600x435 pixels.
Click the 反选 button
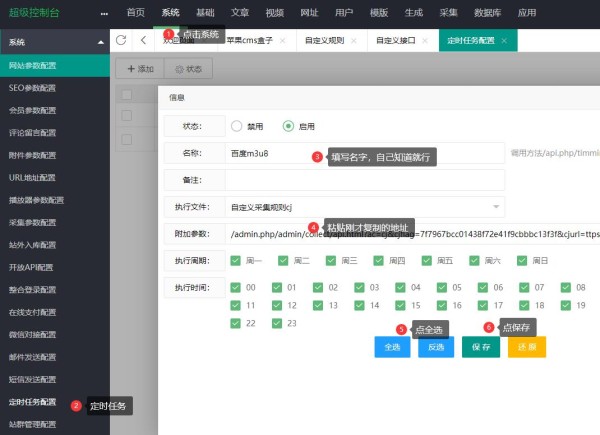coord(436,347)
